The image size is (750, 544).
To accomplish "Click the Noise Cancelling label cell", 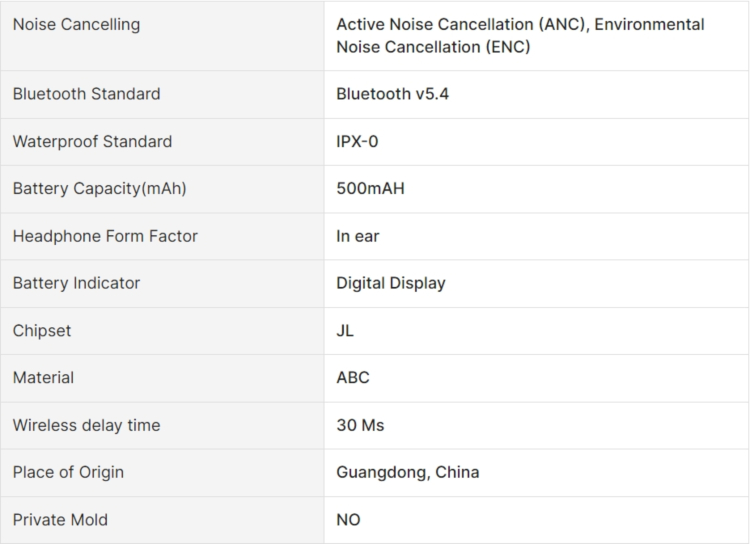I will [x=76, y=24].
